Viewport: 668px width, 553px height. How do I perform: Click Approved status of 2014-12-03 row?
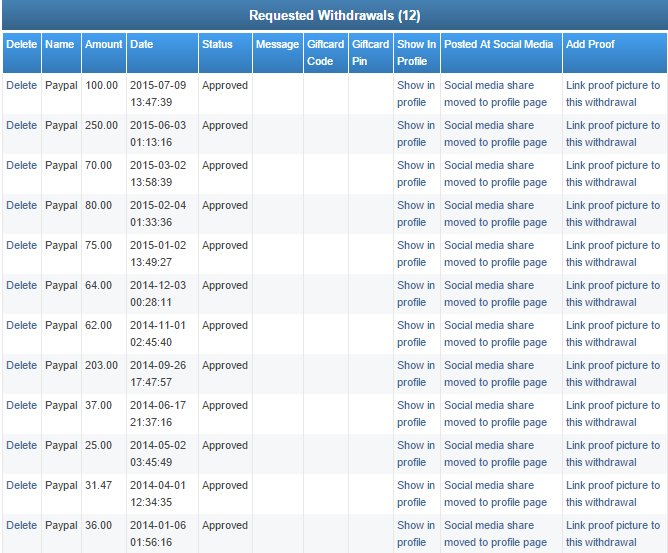[225, 285]
